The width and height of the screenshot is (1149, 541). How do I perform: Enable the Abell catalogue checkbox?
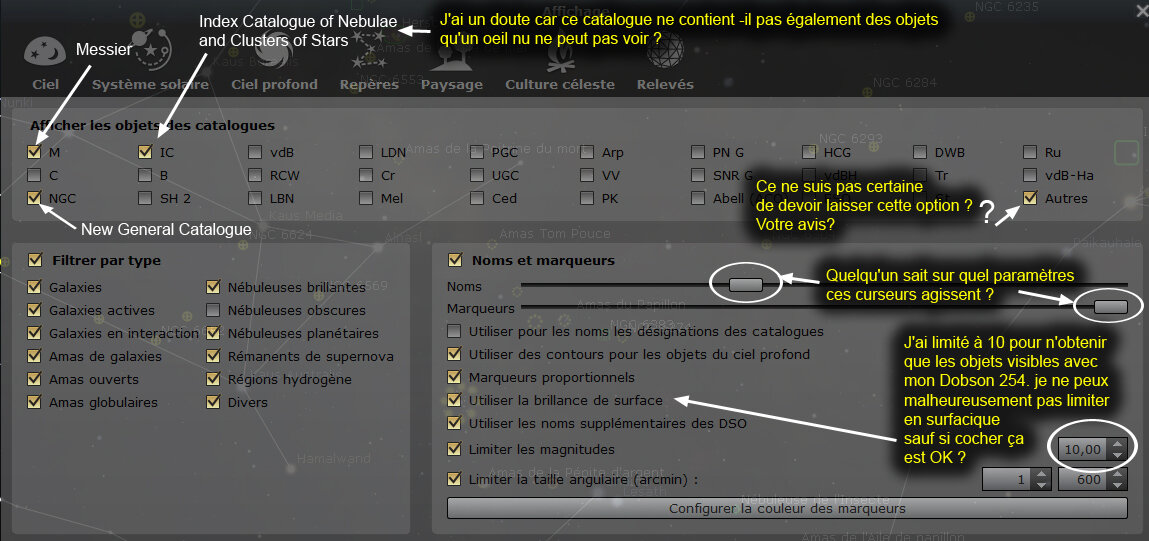pos(698,198)
